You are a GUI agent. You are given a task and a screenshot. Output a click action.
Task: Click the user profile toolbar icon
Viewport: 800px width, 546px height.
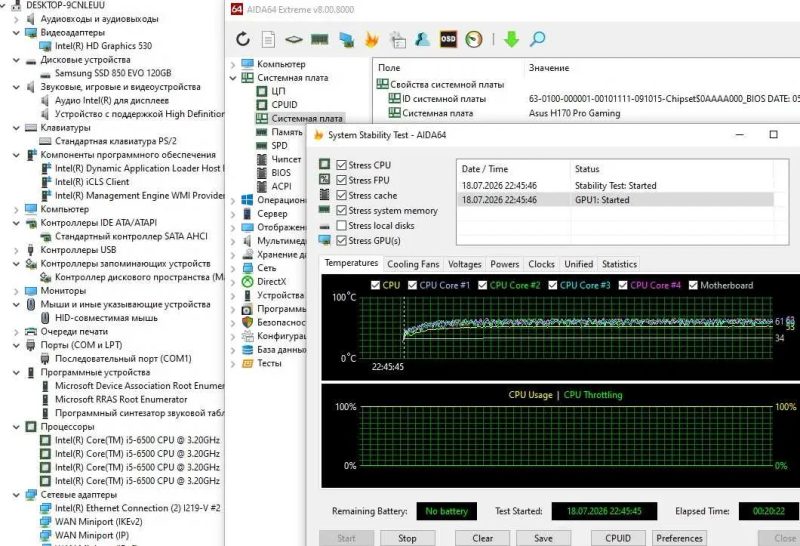click(x=422, y=39)
